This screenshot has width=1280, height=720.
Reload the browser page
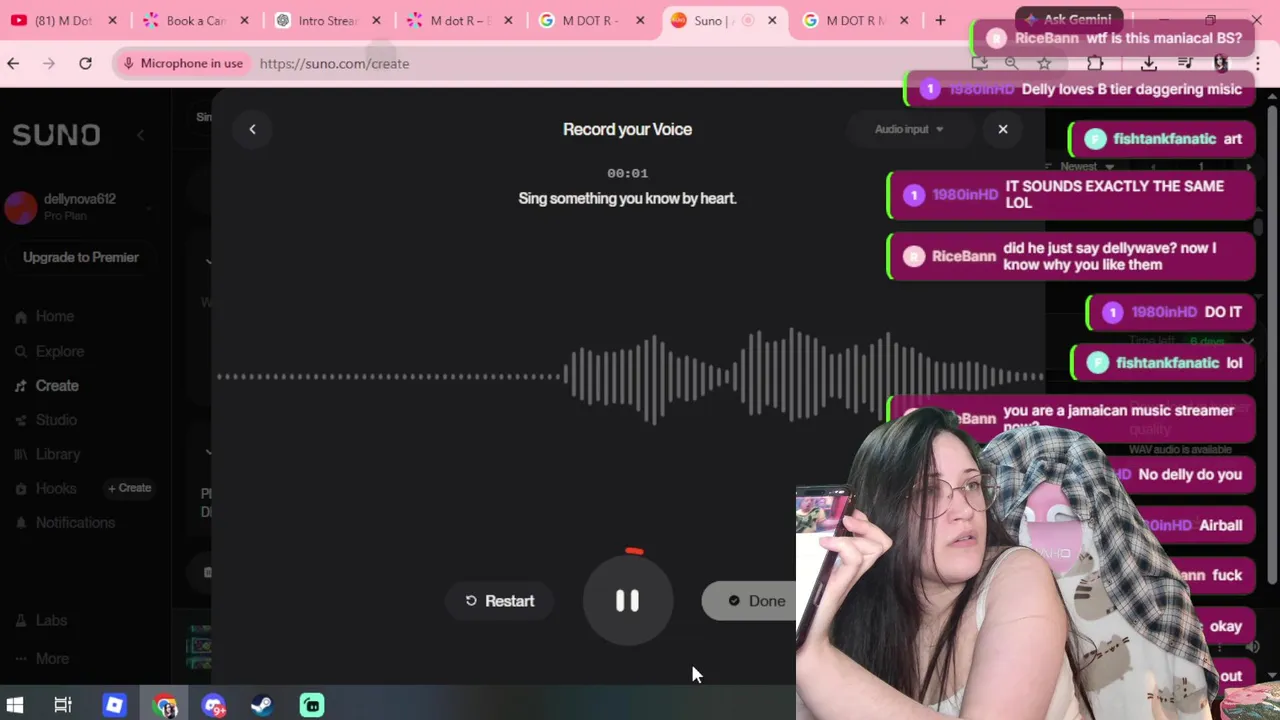point(85,63)
